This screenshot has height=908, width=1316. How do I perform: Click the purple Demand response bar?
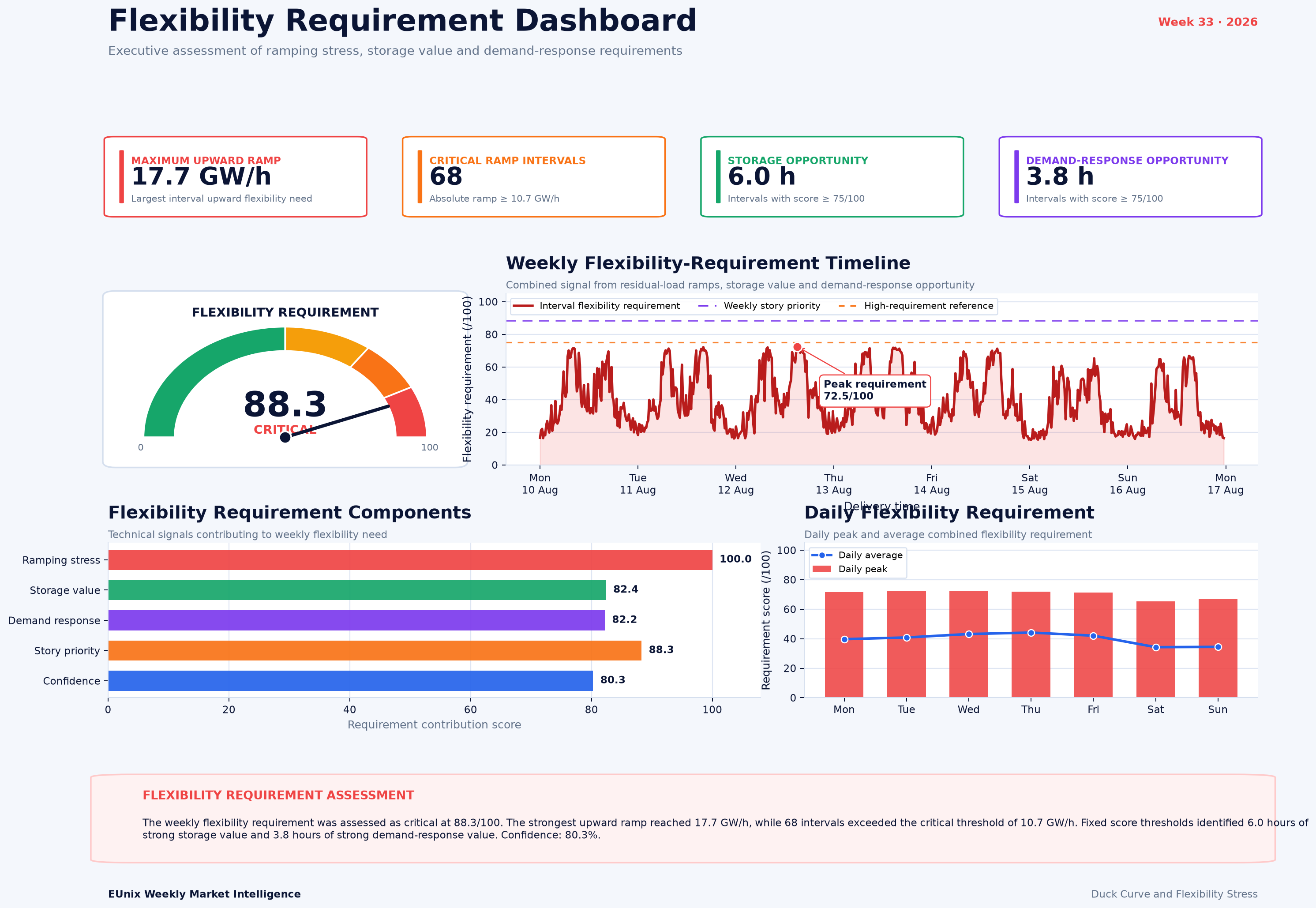coord(356,620)
